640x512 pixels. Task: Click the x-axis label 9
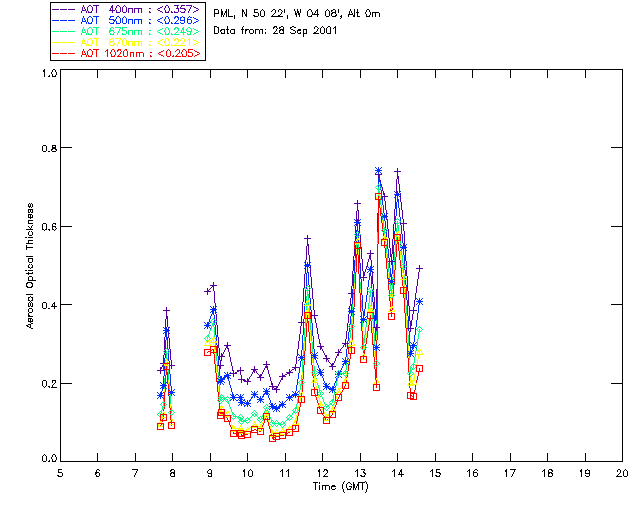(210, 473)
